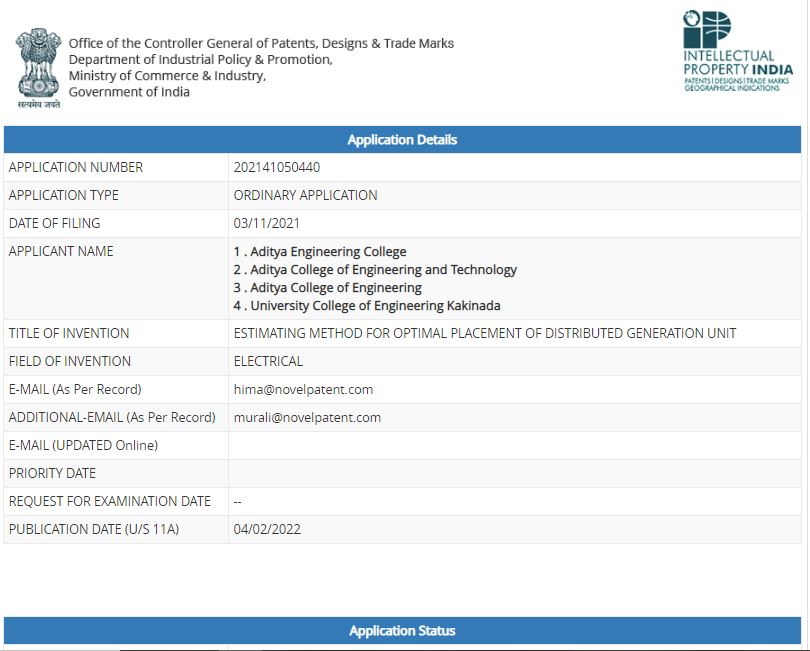Click the TITLE OF INVENTION label
Viewport: 810px width, 651px height.
coord(69,333)
